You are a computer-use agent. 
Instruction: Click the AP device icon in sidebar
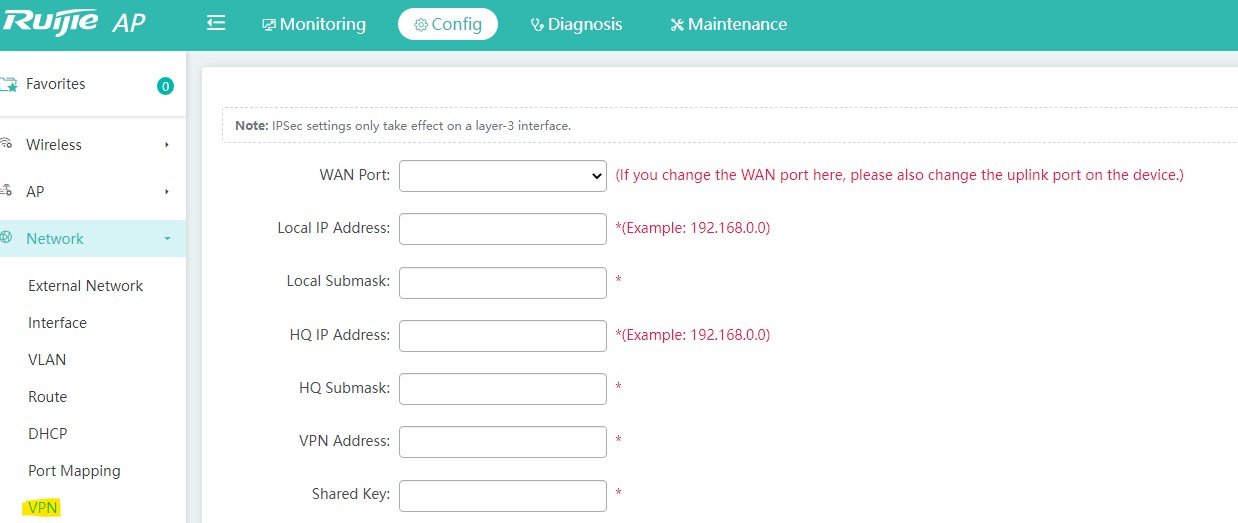click(7, 190)
